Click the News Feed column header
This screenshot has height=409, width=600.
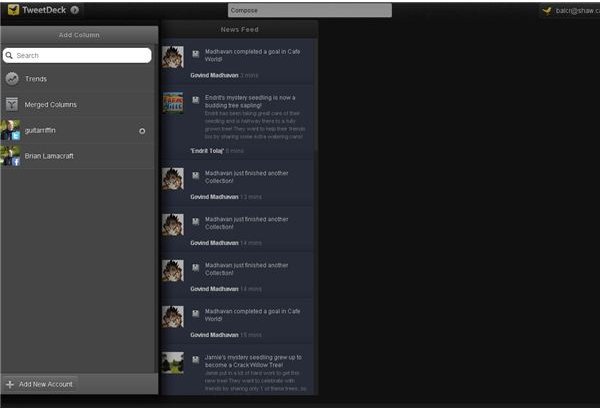pyautogui.click(x=240, y=29)
